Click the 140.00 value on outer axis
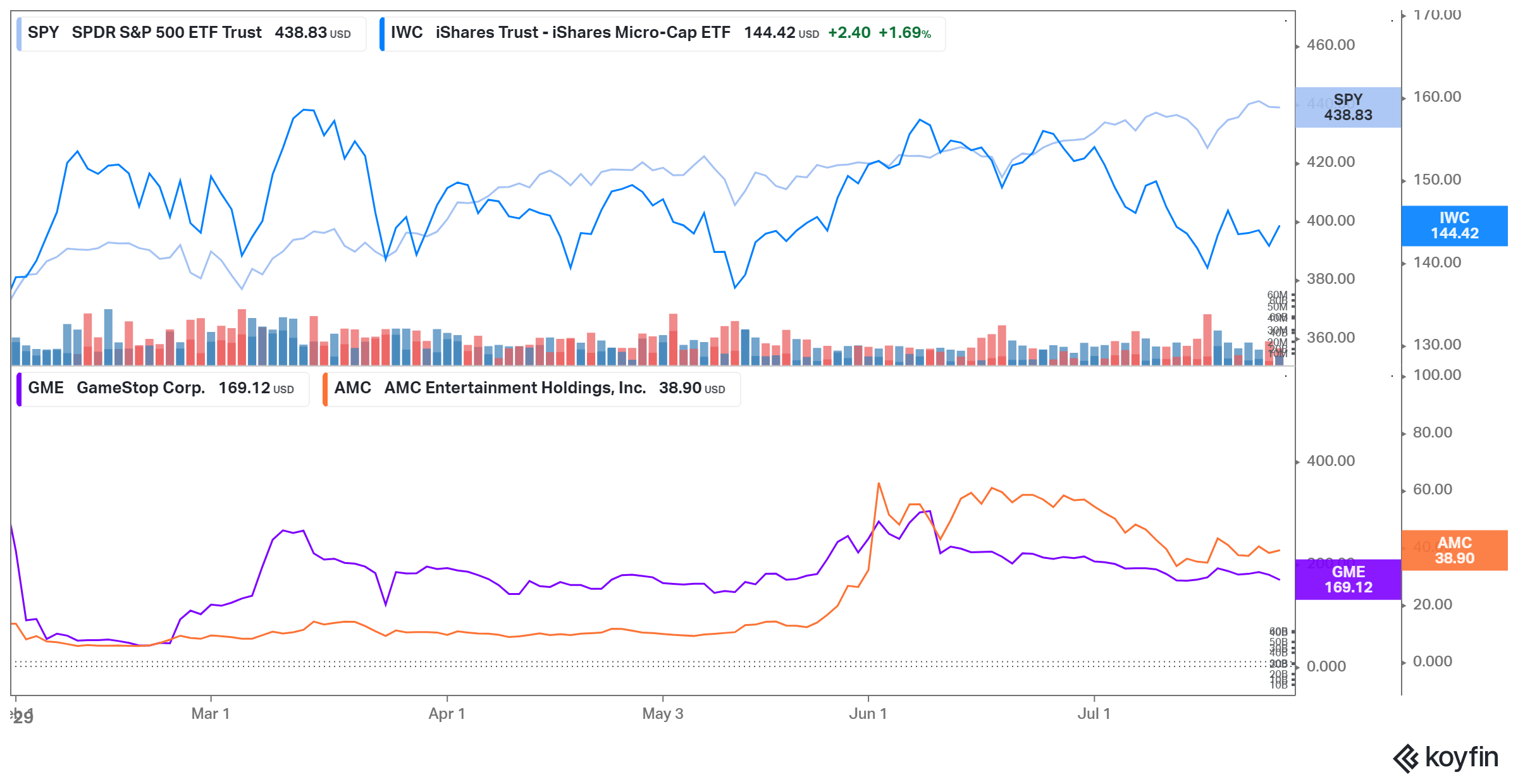Screen dimensions: 1518x784 tap(1437, 262)
